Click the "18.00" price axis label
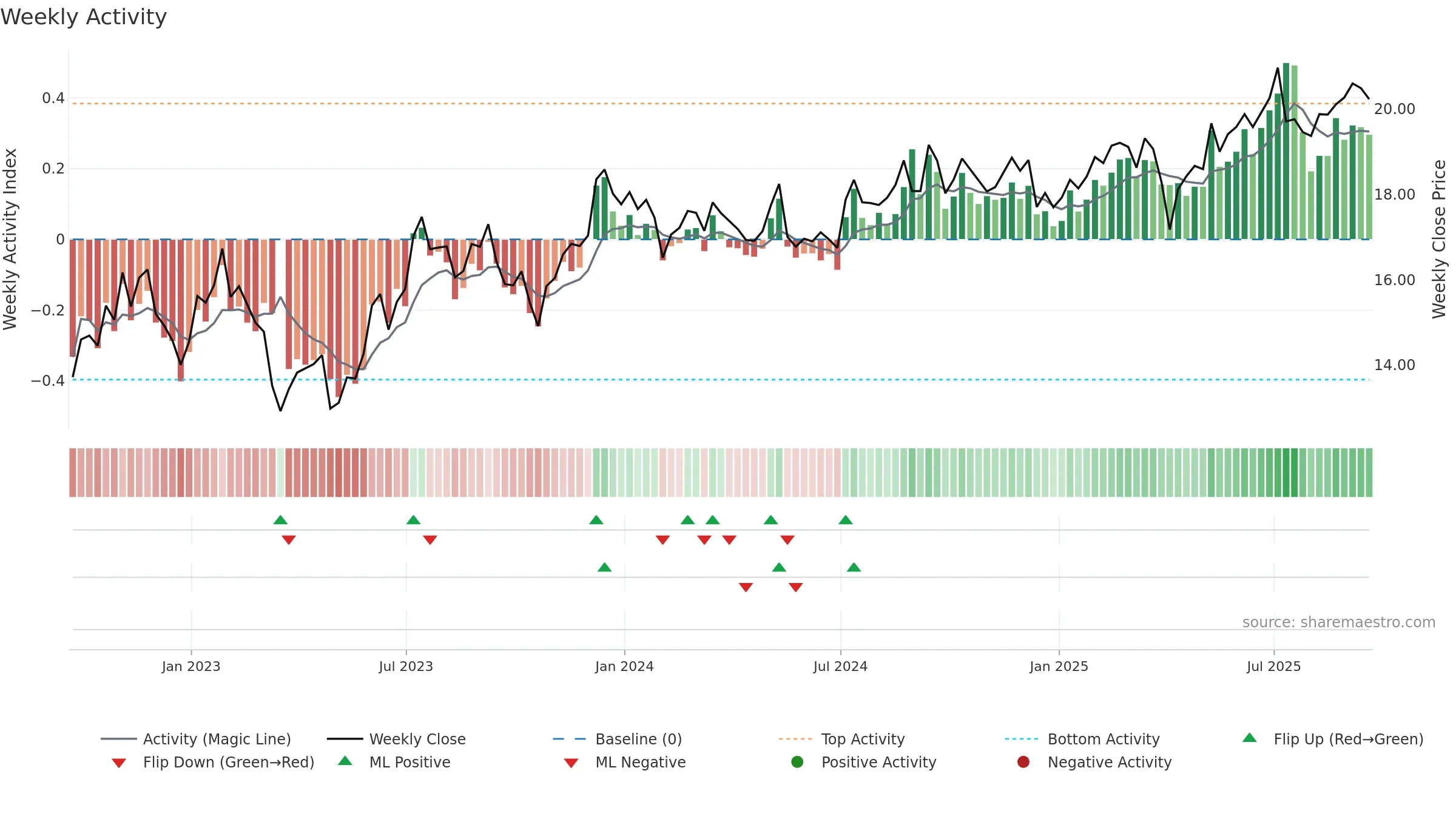Screen dimensions: 1456x819 coord(1395,194)
